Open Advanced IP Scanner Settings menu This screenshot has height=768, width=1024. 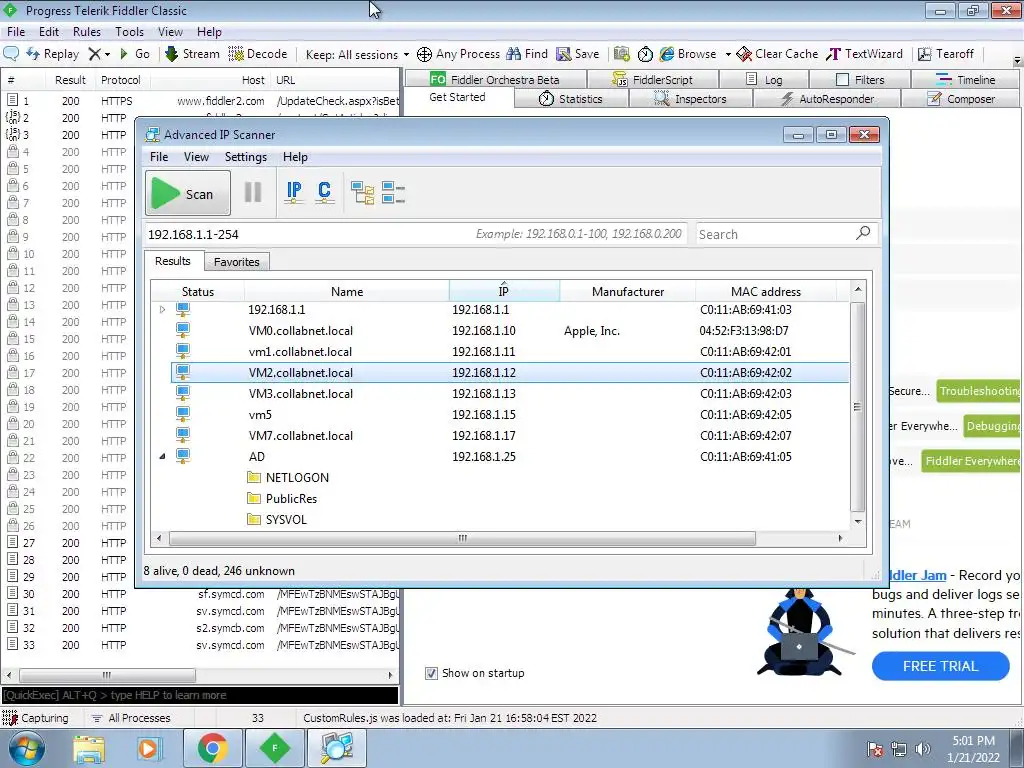[x=246, y=157]
